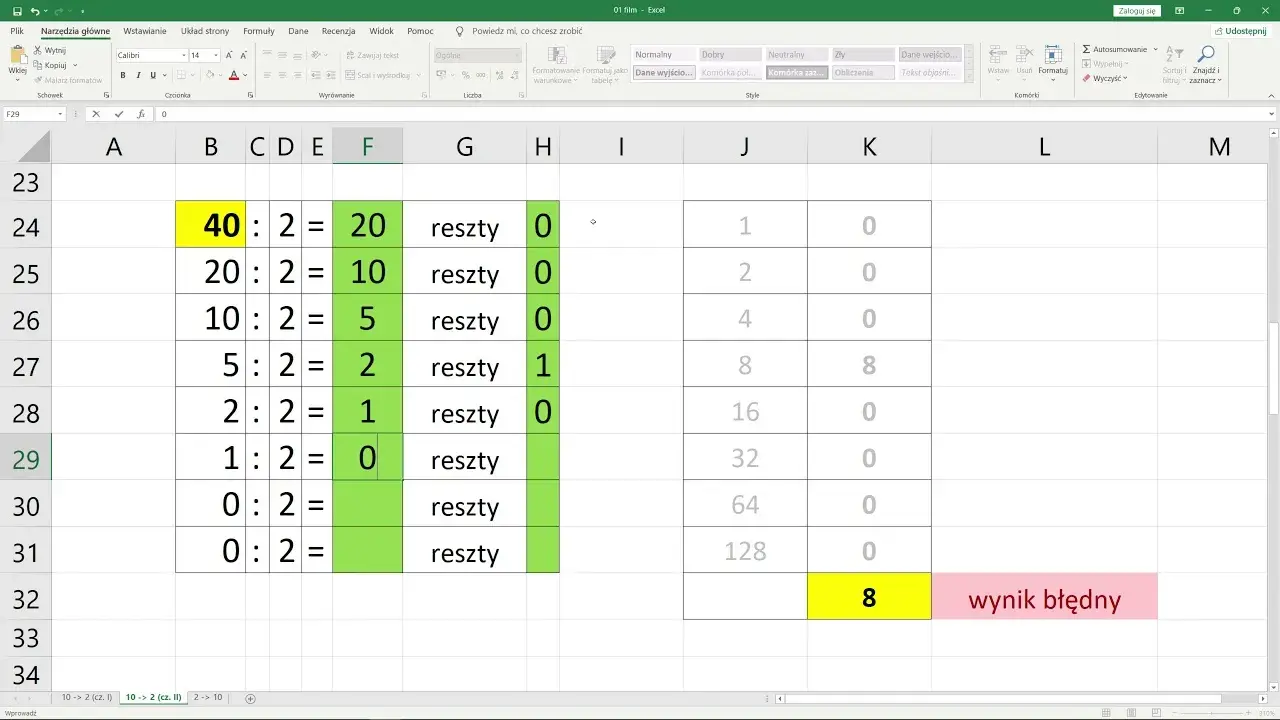1280x720 pixels.
Task: Toggle bold formatting
Action: coord(124,75)
